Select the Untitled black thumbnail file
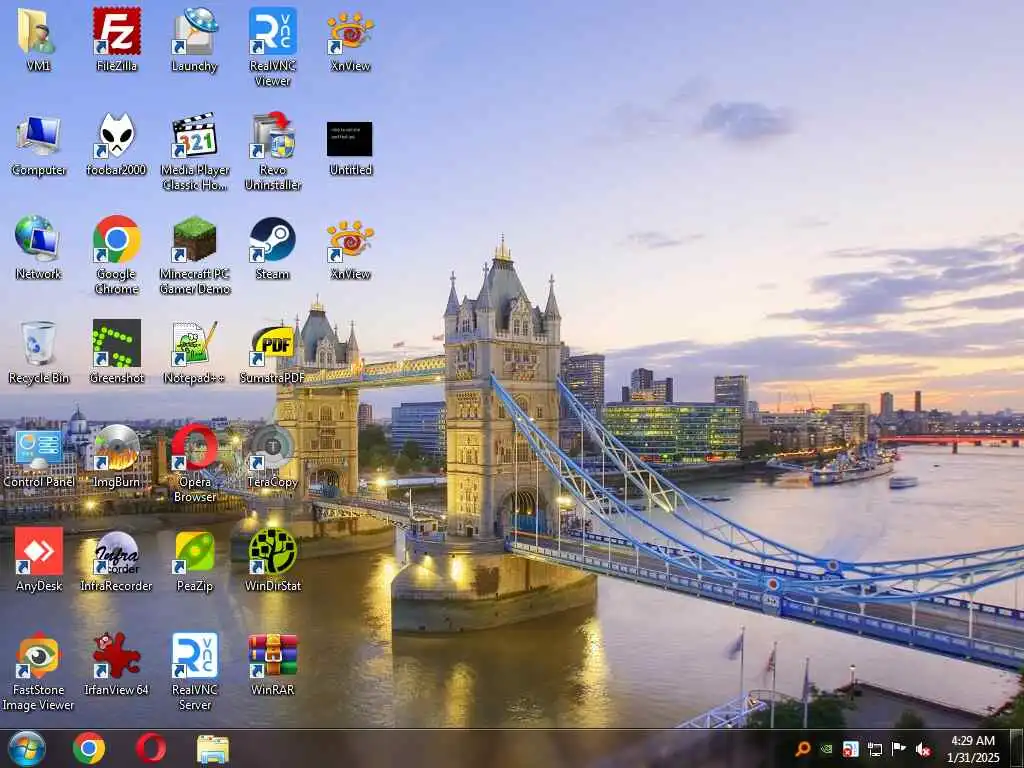This screenshot has height=768, width=1024. [x=350, y=139]
